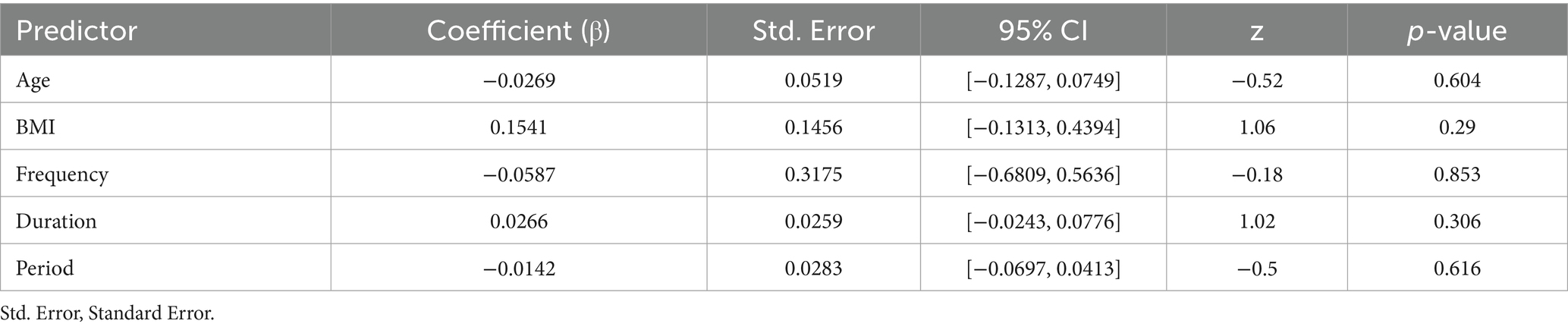Select the Age z value −0.52
1568x330 pixels.
point(1256,80)
